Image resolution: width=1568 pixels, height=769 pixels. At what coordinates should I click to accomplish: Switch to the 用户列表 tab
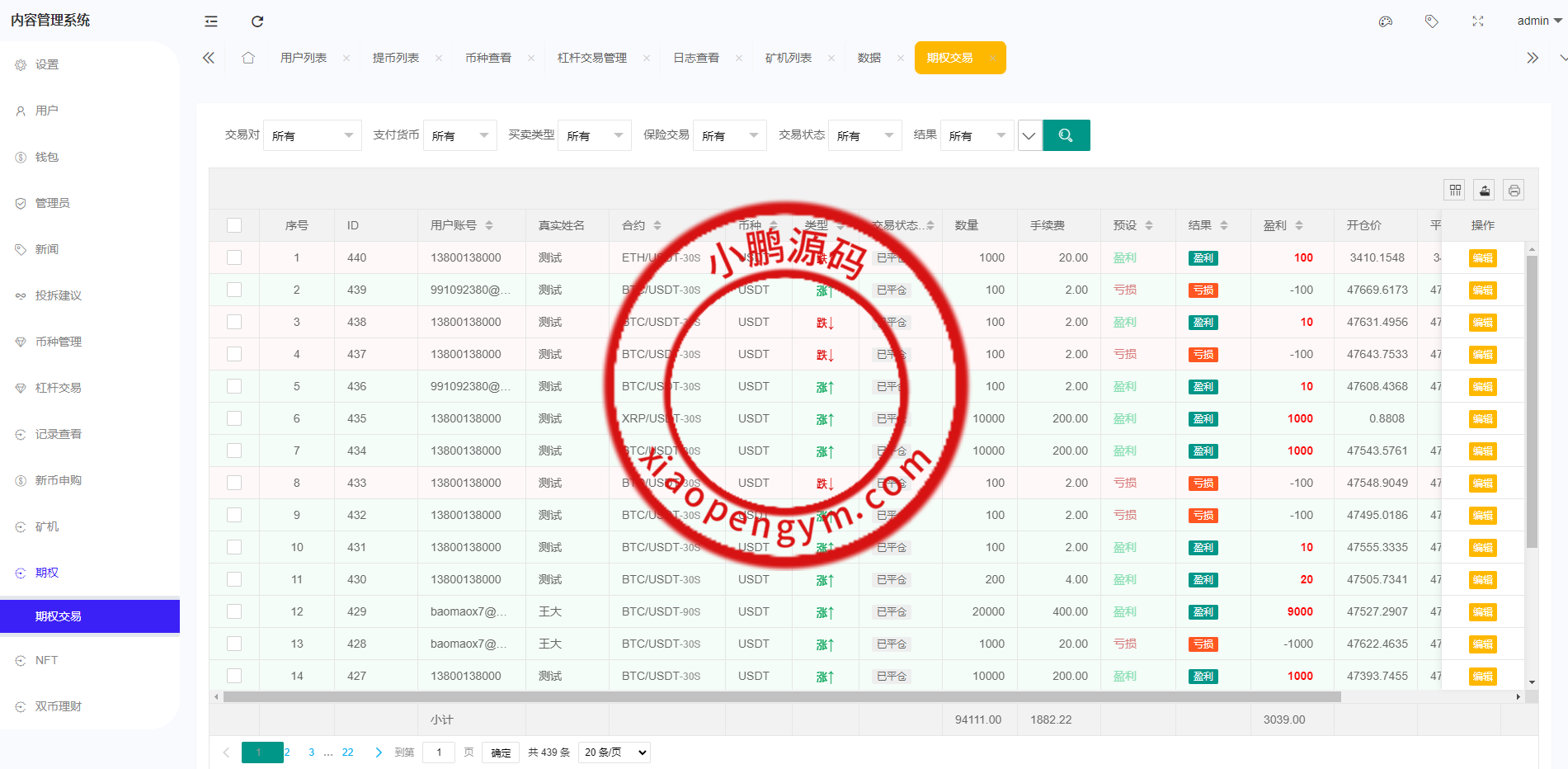[304, 57]
